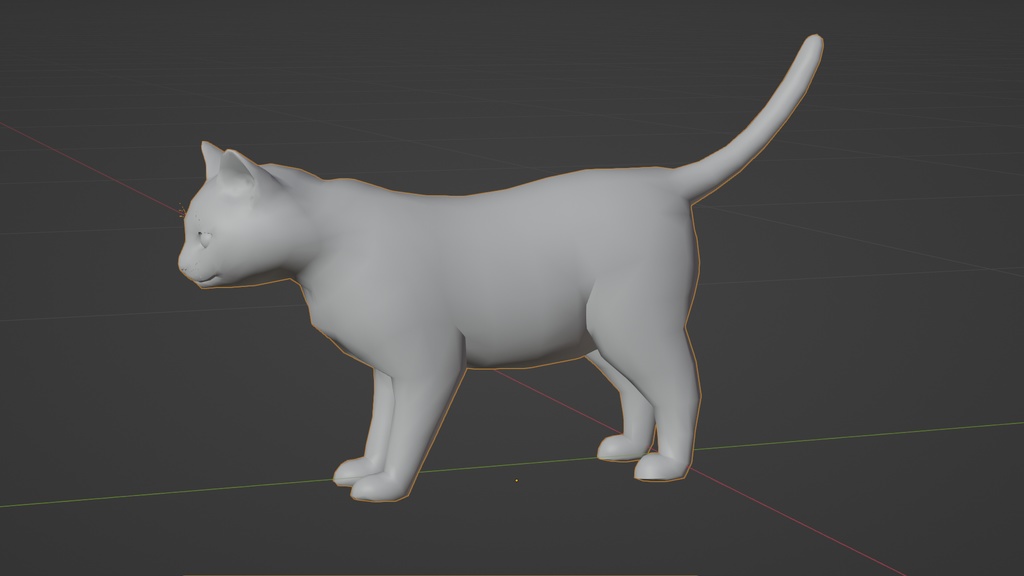This screenshot has width=1024, height=576.
Task: Click the 3D cursor beneath the cat
Action: click(x=514, y=481)
